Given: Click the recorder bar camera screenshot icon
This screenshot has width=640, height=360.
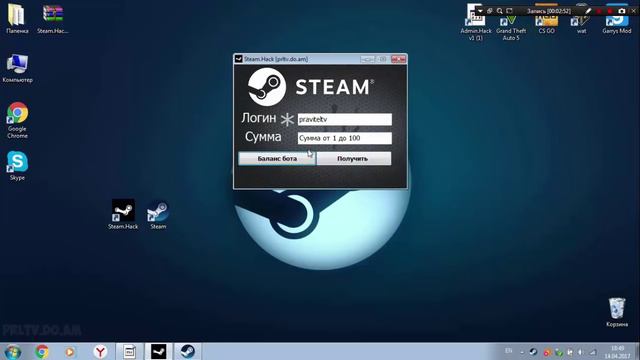Looking at the screenshot, I should (622, 11).
